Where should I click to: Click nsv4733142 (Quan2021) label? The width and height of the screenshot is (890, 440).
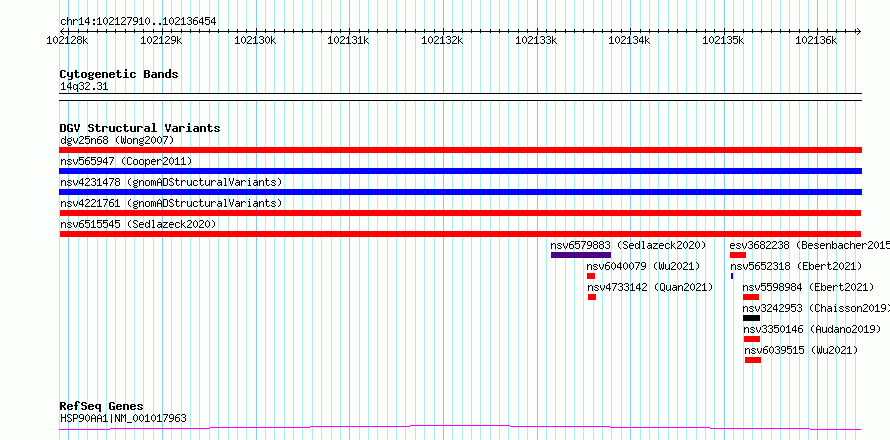pos(650,287)
